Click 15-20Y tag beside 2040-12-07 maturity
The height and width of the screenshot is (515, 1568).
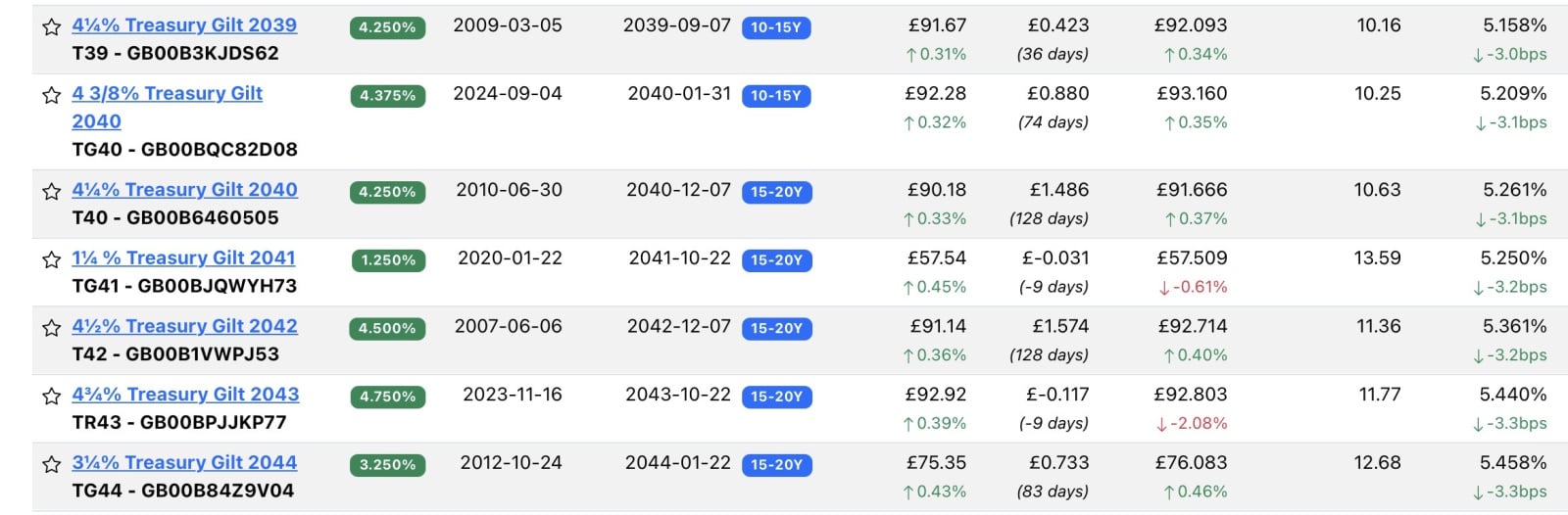point(776,192)
